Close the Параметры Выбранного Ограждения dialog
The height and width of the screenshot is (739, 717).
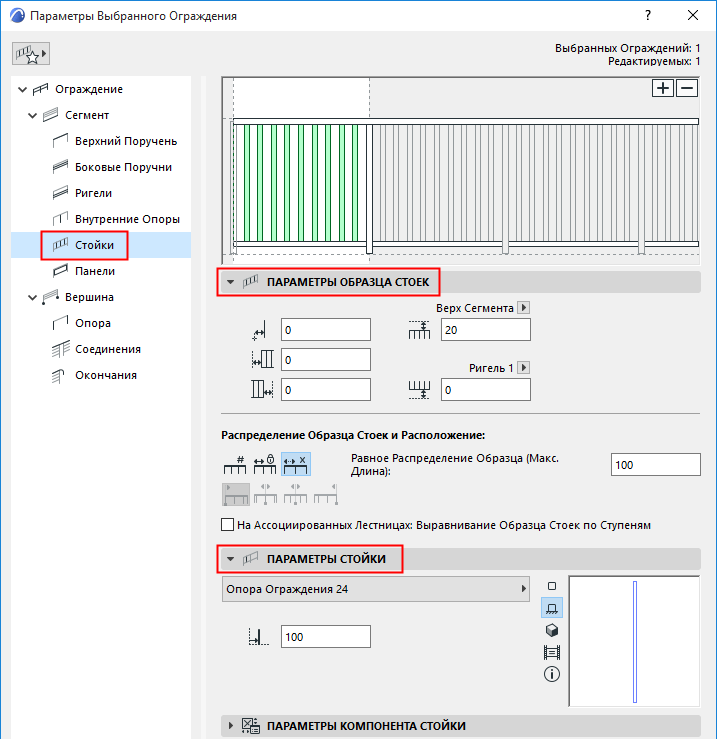(x=692, y=16)
